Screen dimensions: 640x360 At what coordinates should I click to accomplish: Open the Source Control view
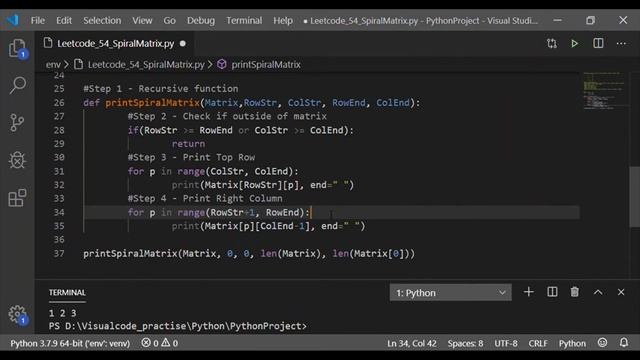point(17,122)
